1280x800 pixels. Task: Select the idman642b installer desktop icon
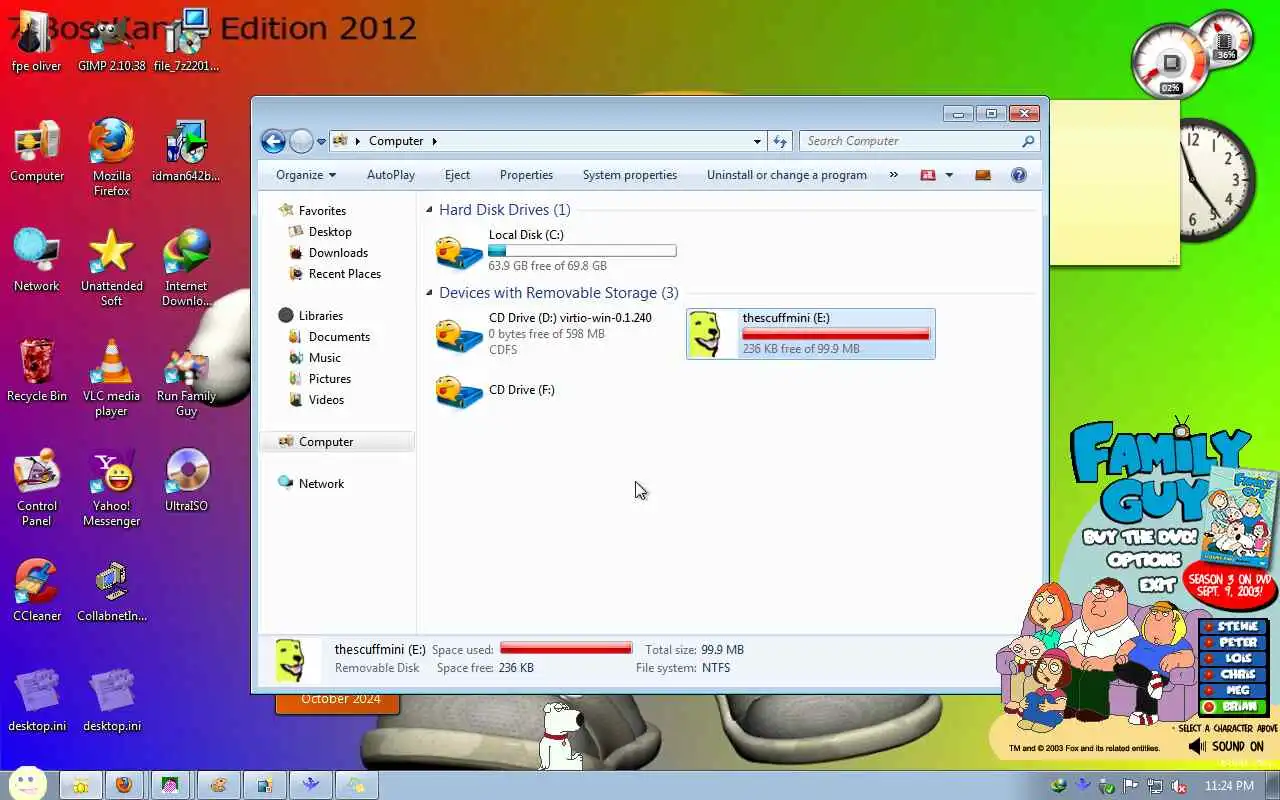click(x=187, y=152)
